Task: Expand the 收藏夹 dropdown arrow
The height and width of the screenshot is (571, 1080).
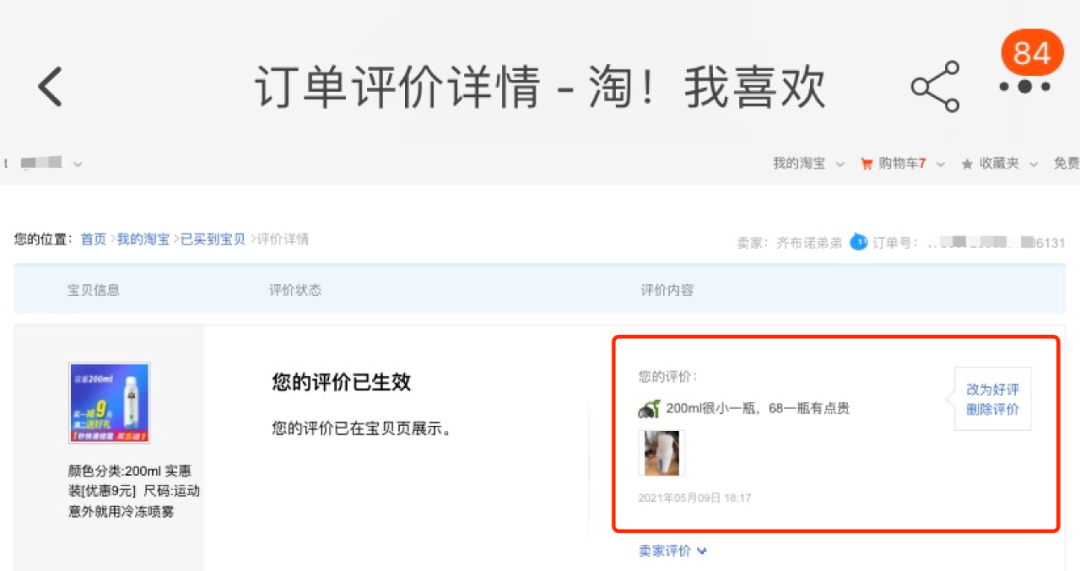Action: pyautogui.click(x=1033, y=164)
